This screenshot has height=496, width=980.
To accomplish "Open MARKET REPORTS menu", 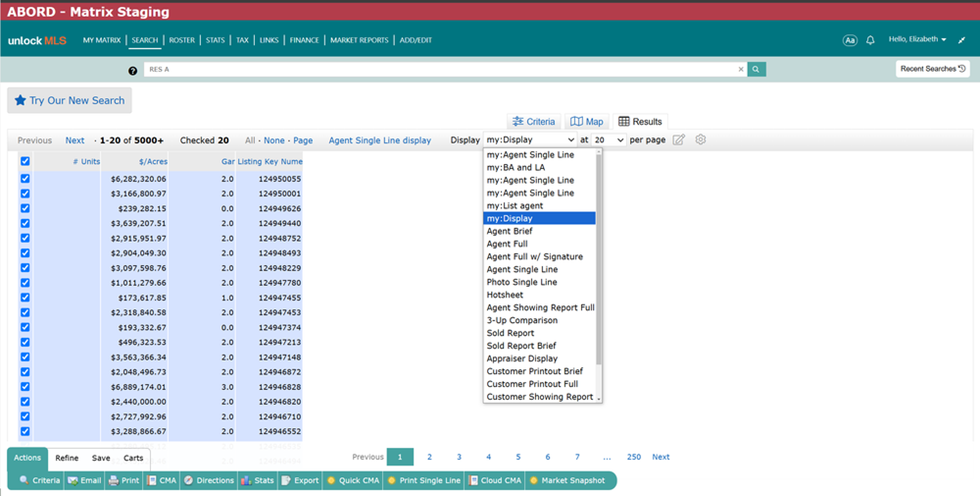I will [x=359, y=40].
